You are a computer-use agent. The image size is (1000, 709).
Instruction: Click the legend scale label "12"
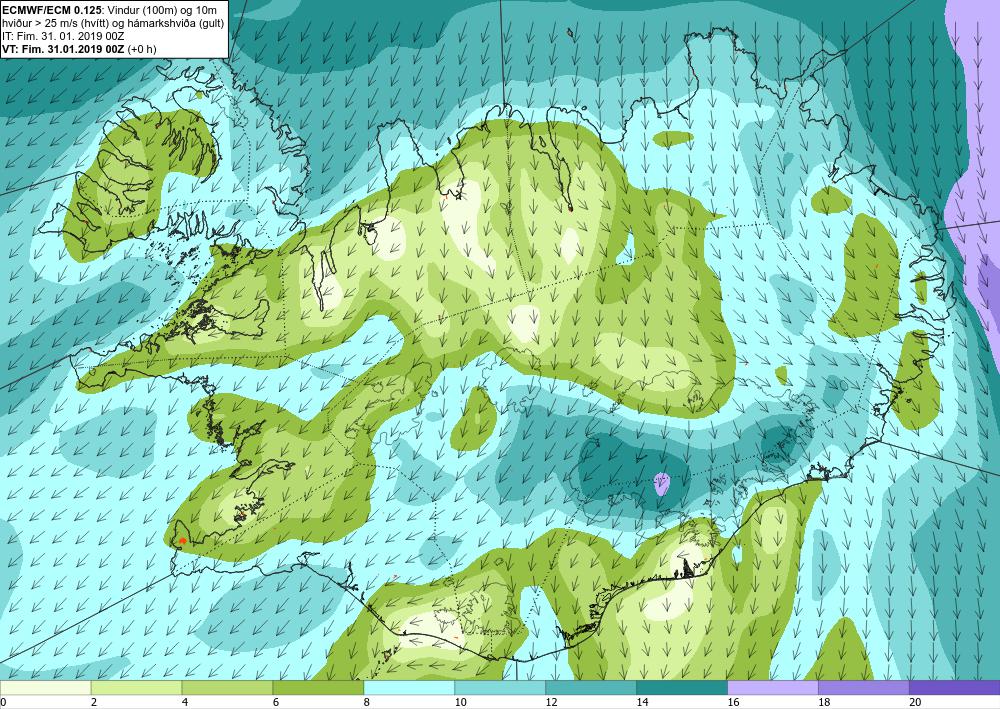[x=552, y=702]
